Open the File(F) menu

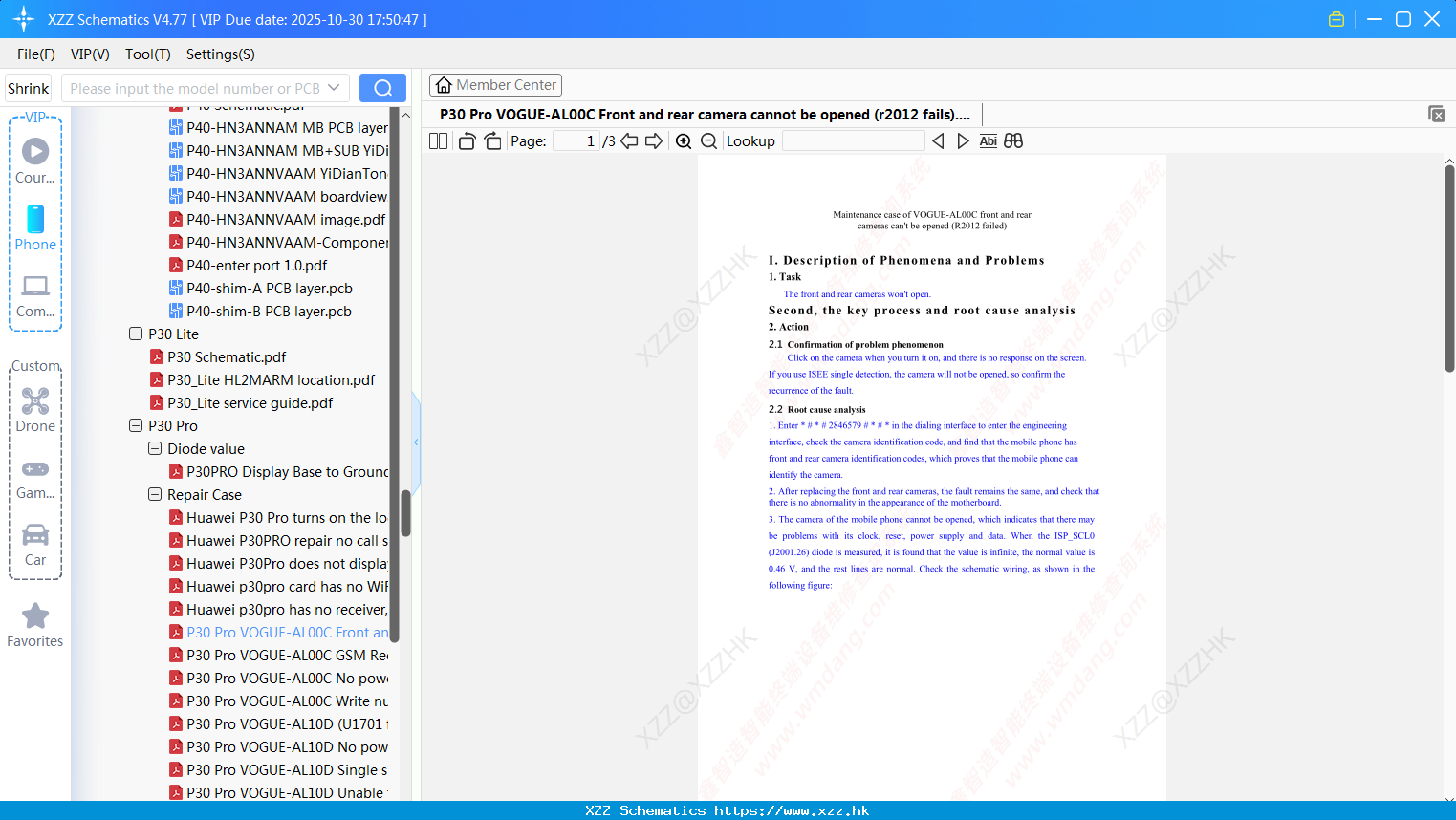tap(36, 54)
